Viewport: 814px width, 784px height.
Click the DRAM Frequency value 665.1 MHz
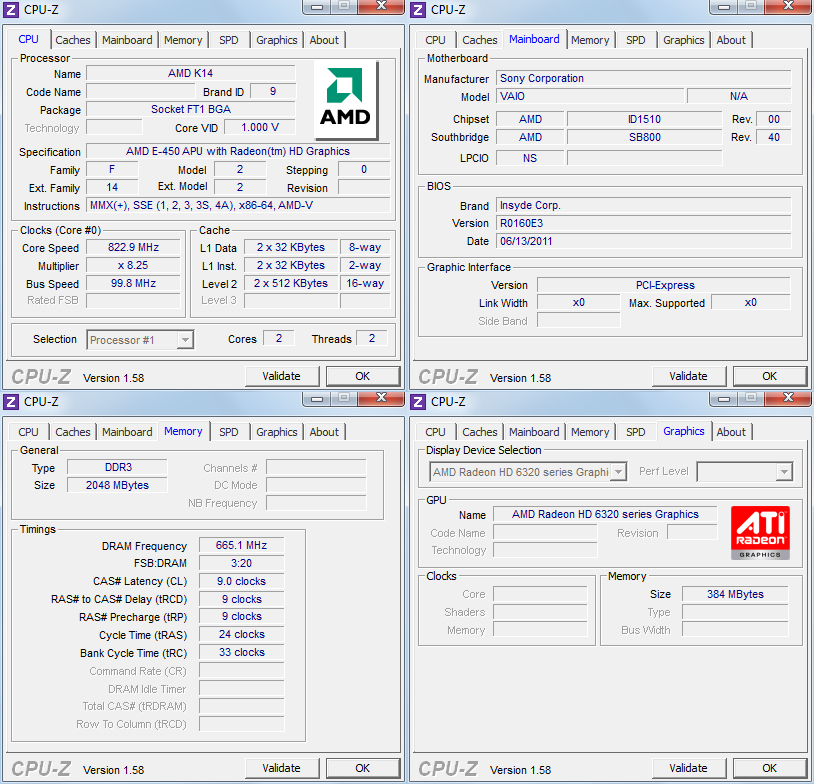click(241, 545)
